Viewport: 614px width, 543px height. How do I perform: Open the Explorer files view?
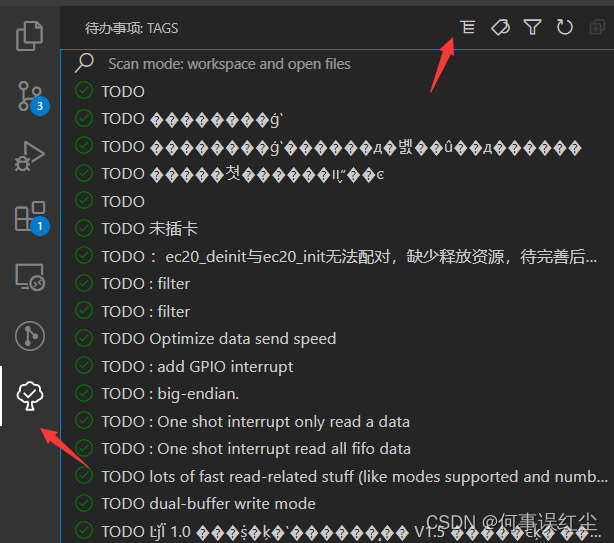[x=29, y=36]
